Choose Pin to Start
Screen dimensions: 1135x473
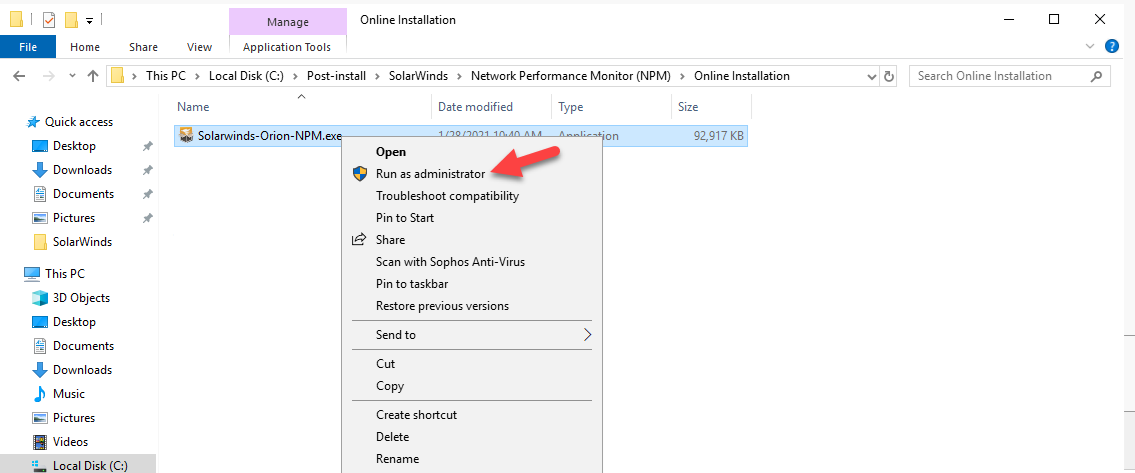click(405, 218)
